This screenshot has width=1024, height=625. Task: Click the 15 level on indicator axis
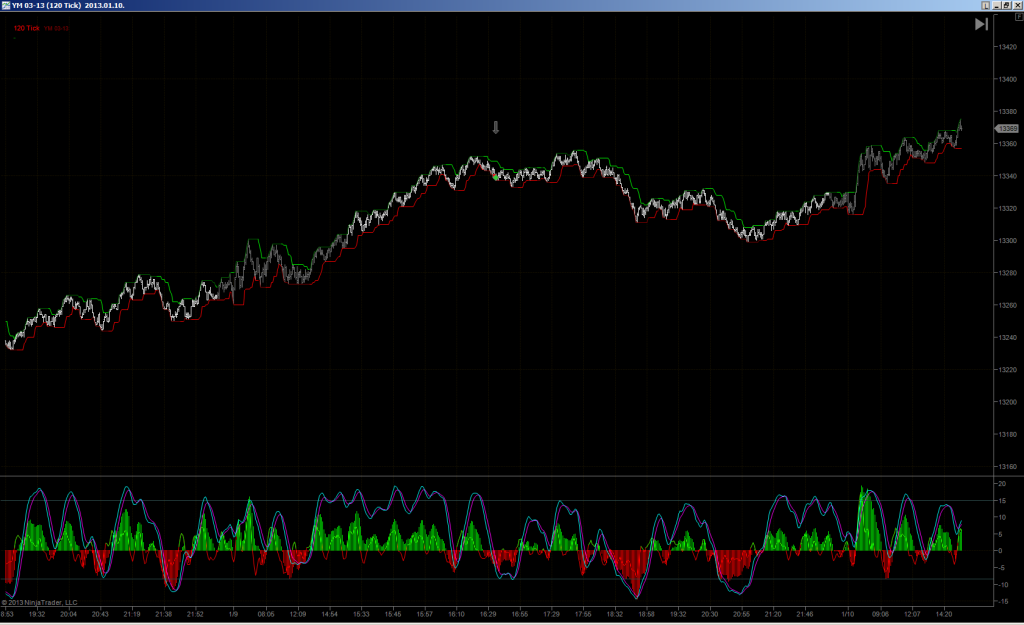click(1002, 501)
